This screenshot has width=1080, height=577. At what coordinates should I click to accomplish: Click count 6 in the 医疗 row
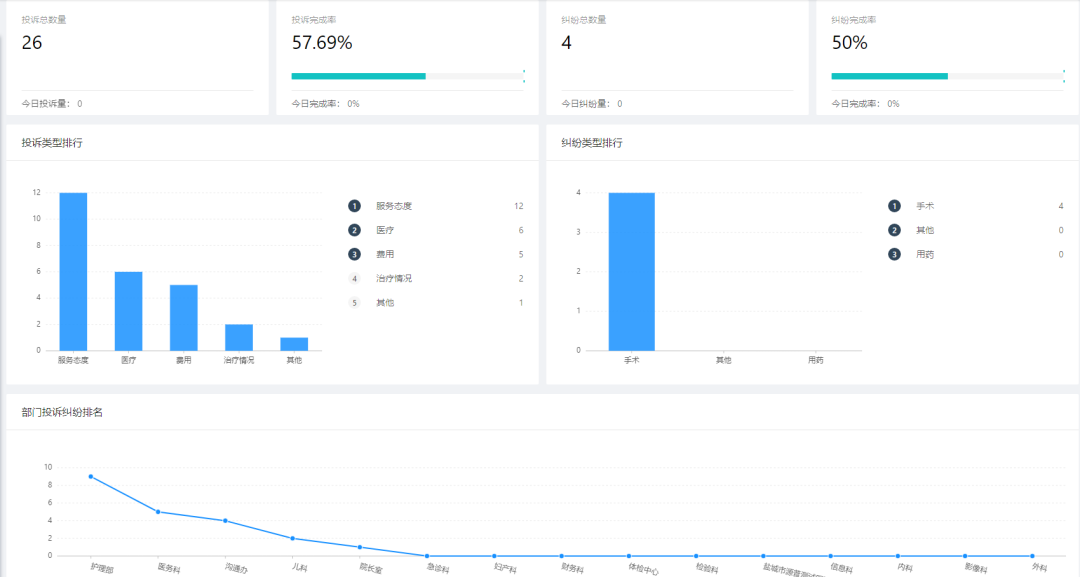pos(521,230)
